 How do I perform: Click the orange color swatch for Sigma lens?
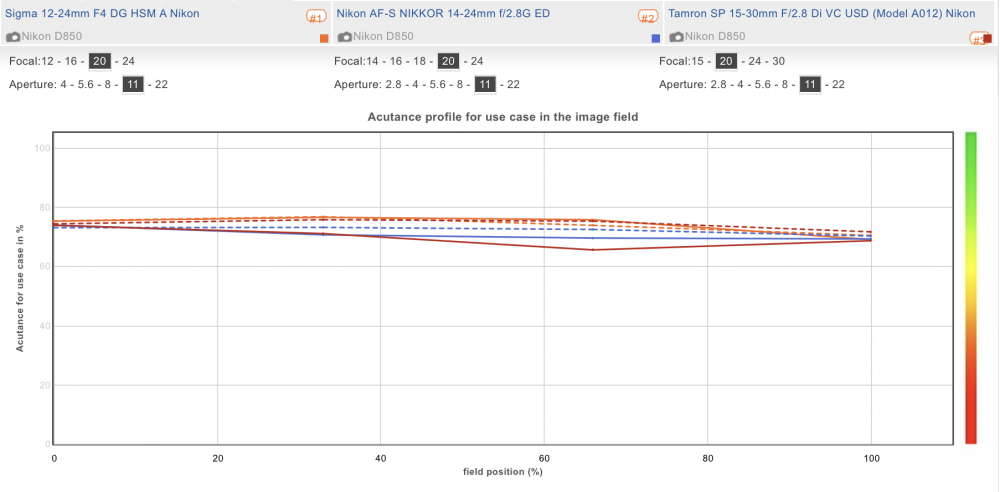324,38
